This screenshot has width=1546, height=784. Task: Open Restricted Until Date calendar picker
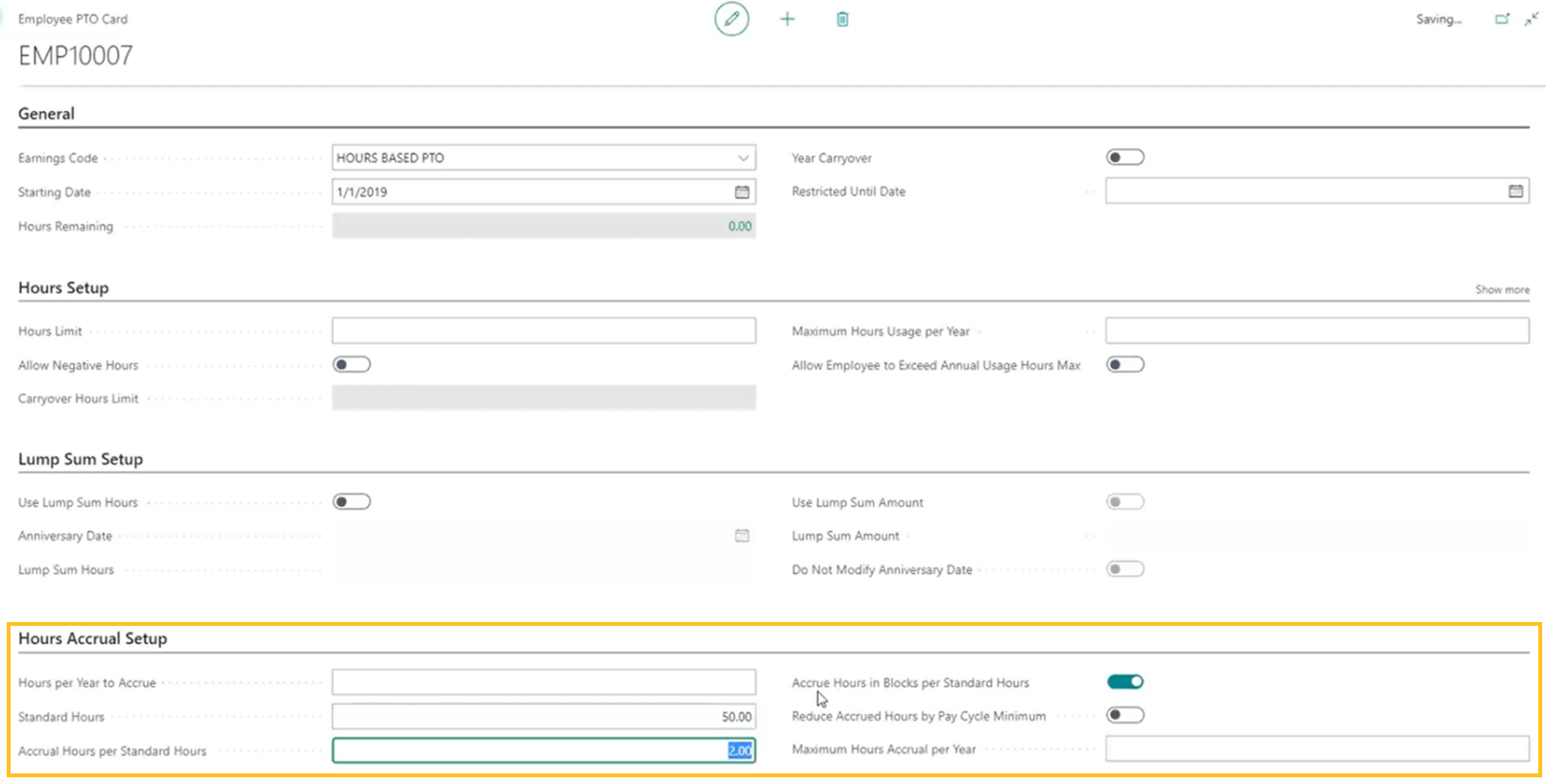tap(1515, 192)
